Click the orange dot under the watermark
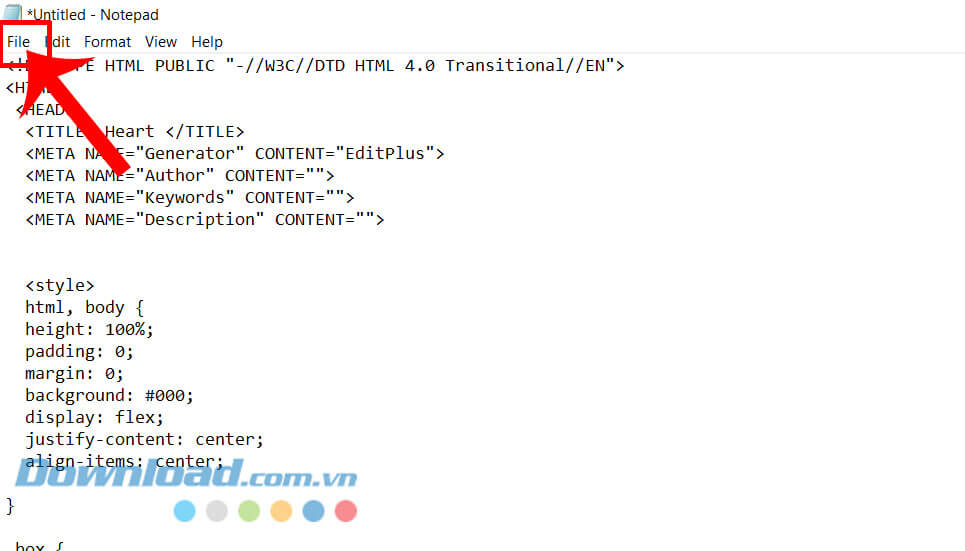The height and width of the screenshot is (551, 965). (x=281, y=511)
